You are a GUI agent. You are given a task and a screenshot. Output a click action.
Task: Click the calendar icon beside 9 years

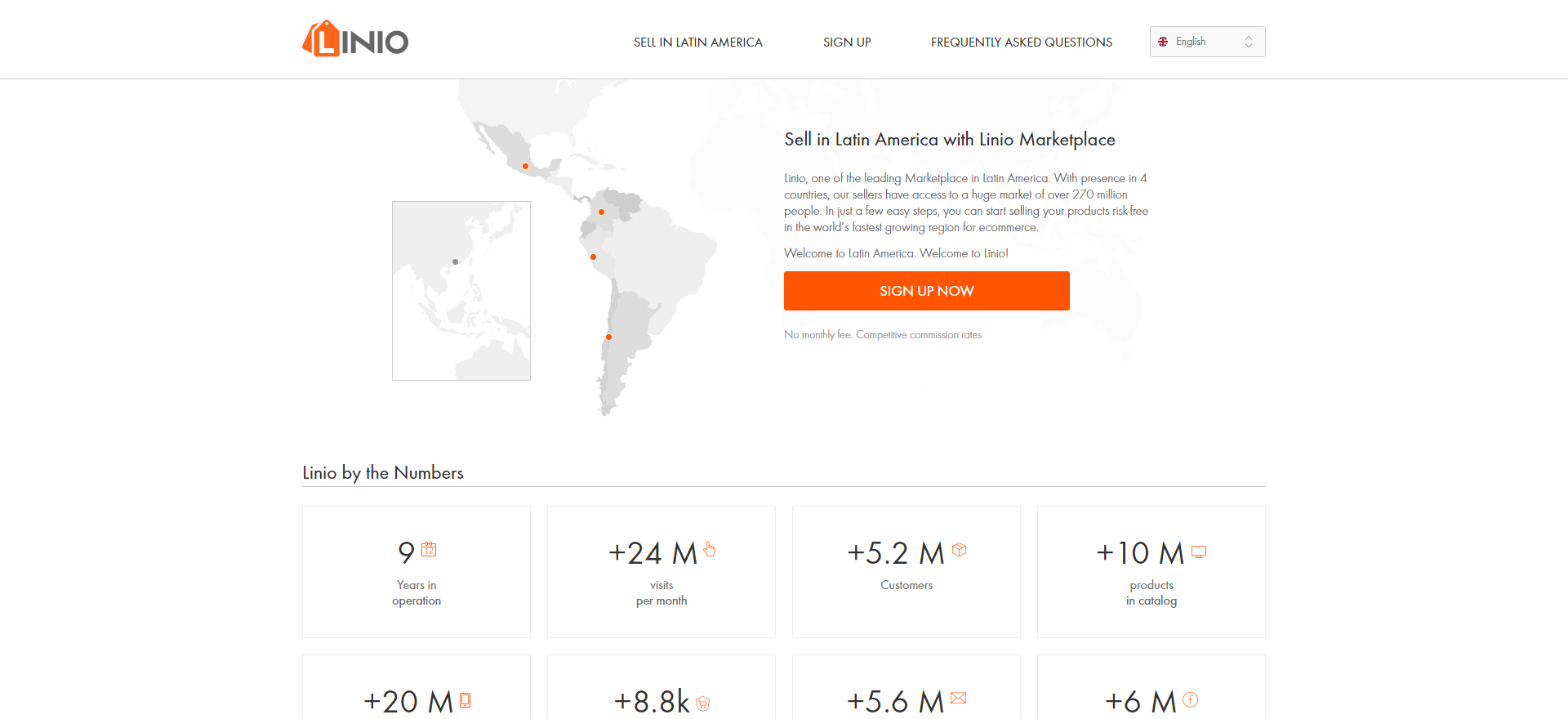tap(429, 550)
